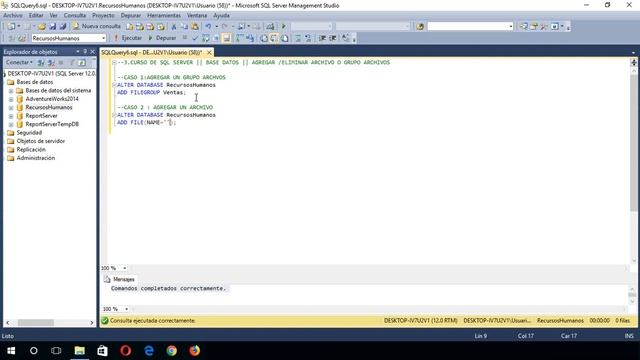Click the Connect Object Explorer icon
640x360 pixels.
point(41,62)
